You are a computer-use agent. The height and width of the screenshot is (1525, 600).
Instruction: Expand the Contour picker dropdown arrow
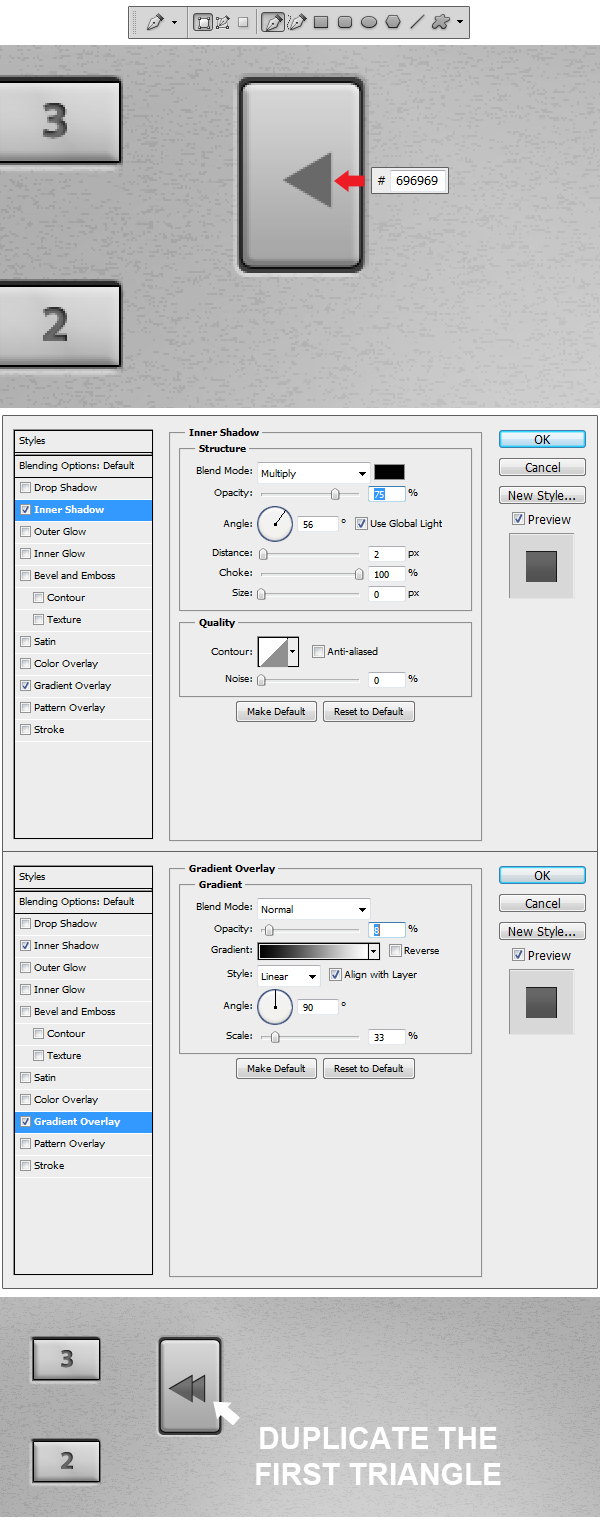(293, 652)
